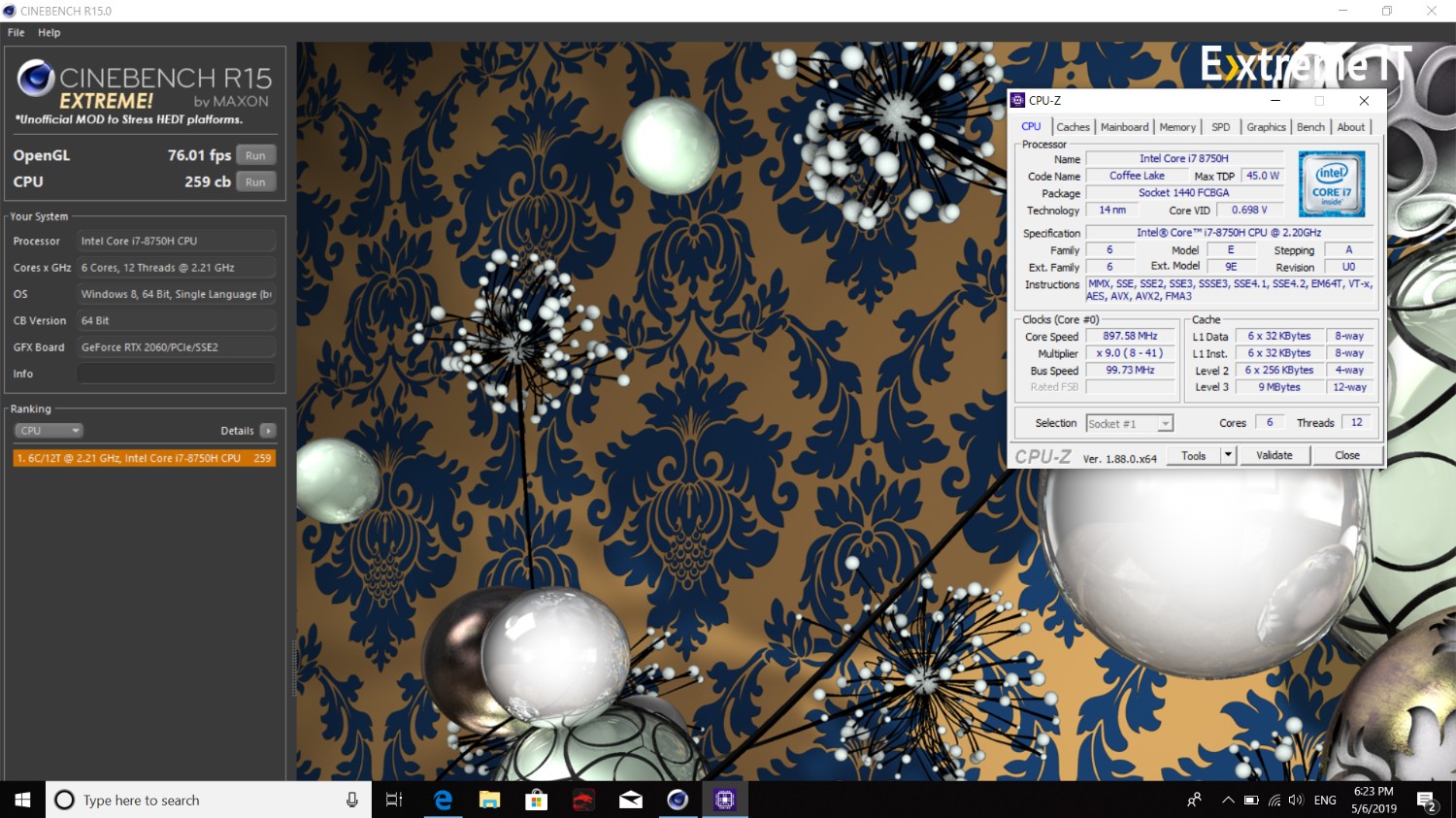Click the Core VID value 0.698 V
The width and height of the screenshot is (1456, 818).
(x=1249, y=210)
